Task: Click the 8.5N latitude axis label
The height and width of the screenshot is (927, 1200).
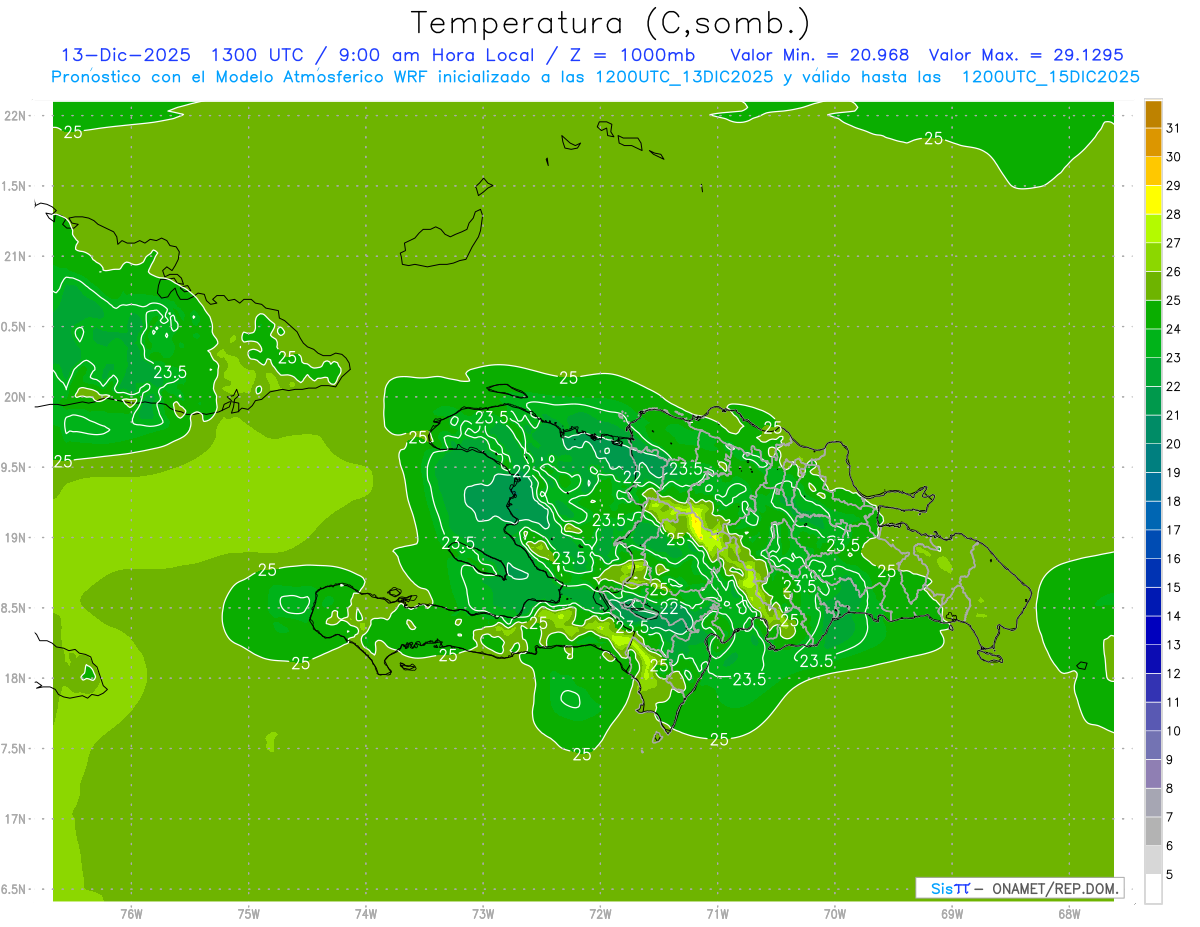Action: pyautogui.click(x=14, y=608)
